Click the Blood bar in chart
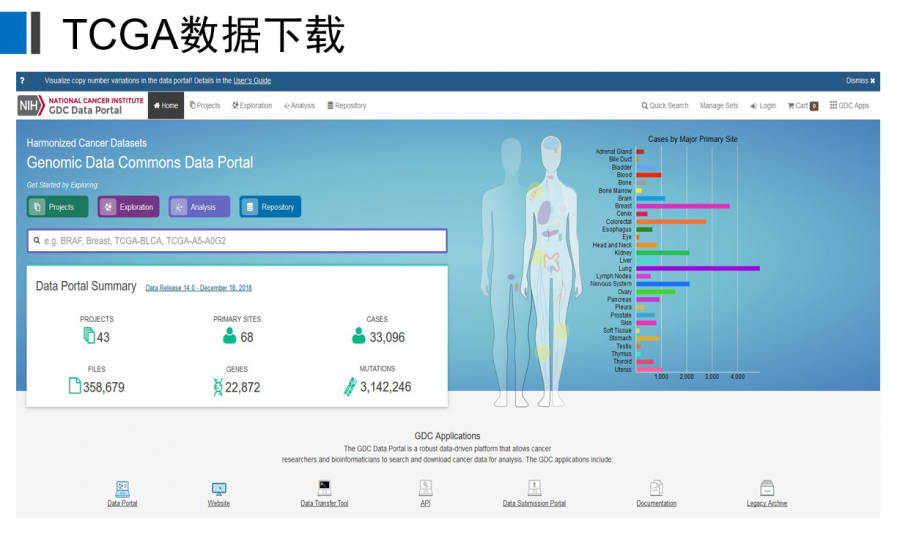The width and height of the screenshot is (900, 543). click(649, 174)
